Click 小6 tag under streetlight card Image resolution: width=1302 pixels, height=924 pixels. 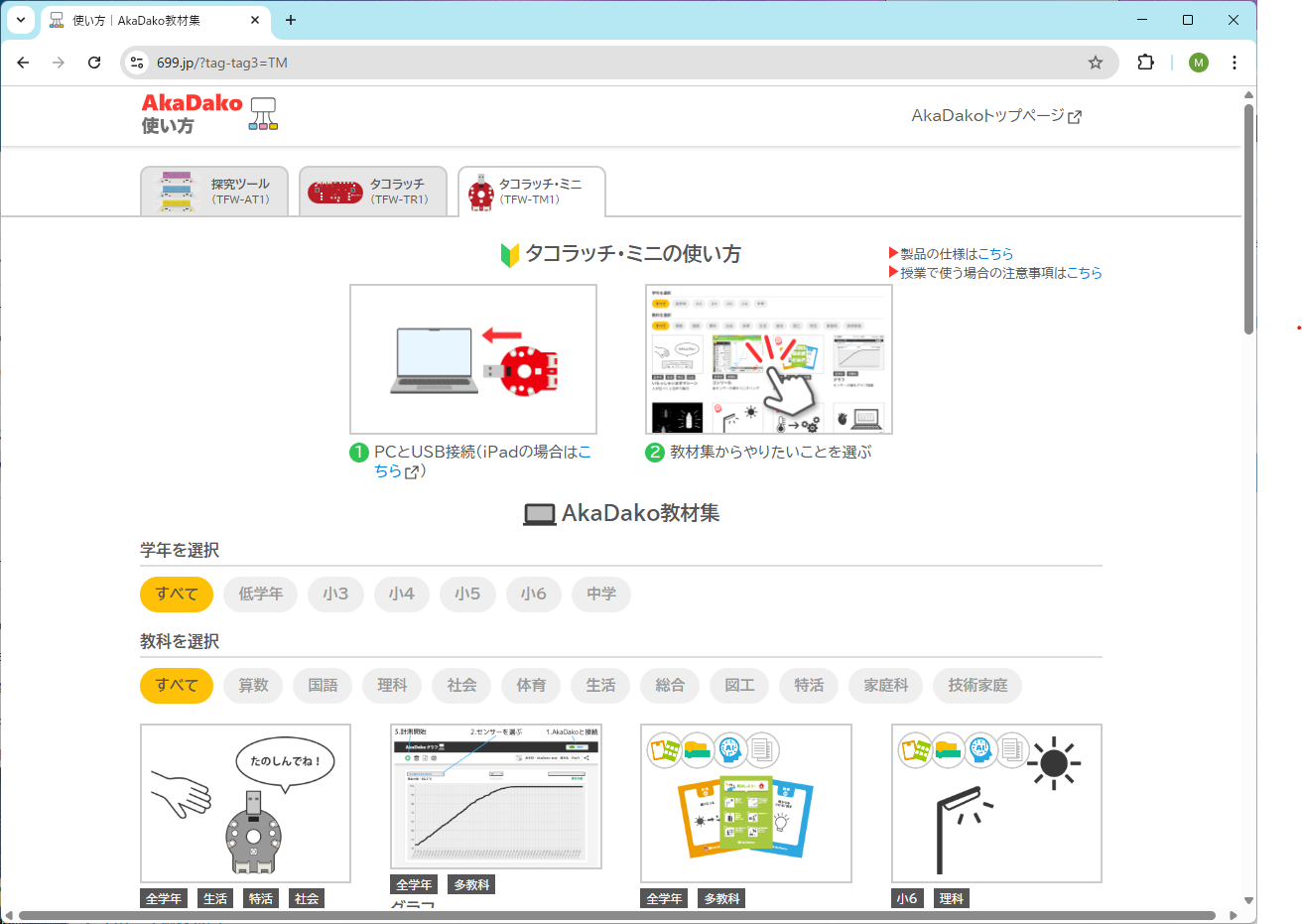[907, 899]
